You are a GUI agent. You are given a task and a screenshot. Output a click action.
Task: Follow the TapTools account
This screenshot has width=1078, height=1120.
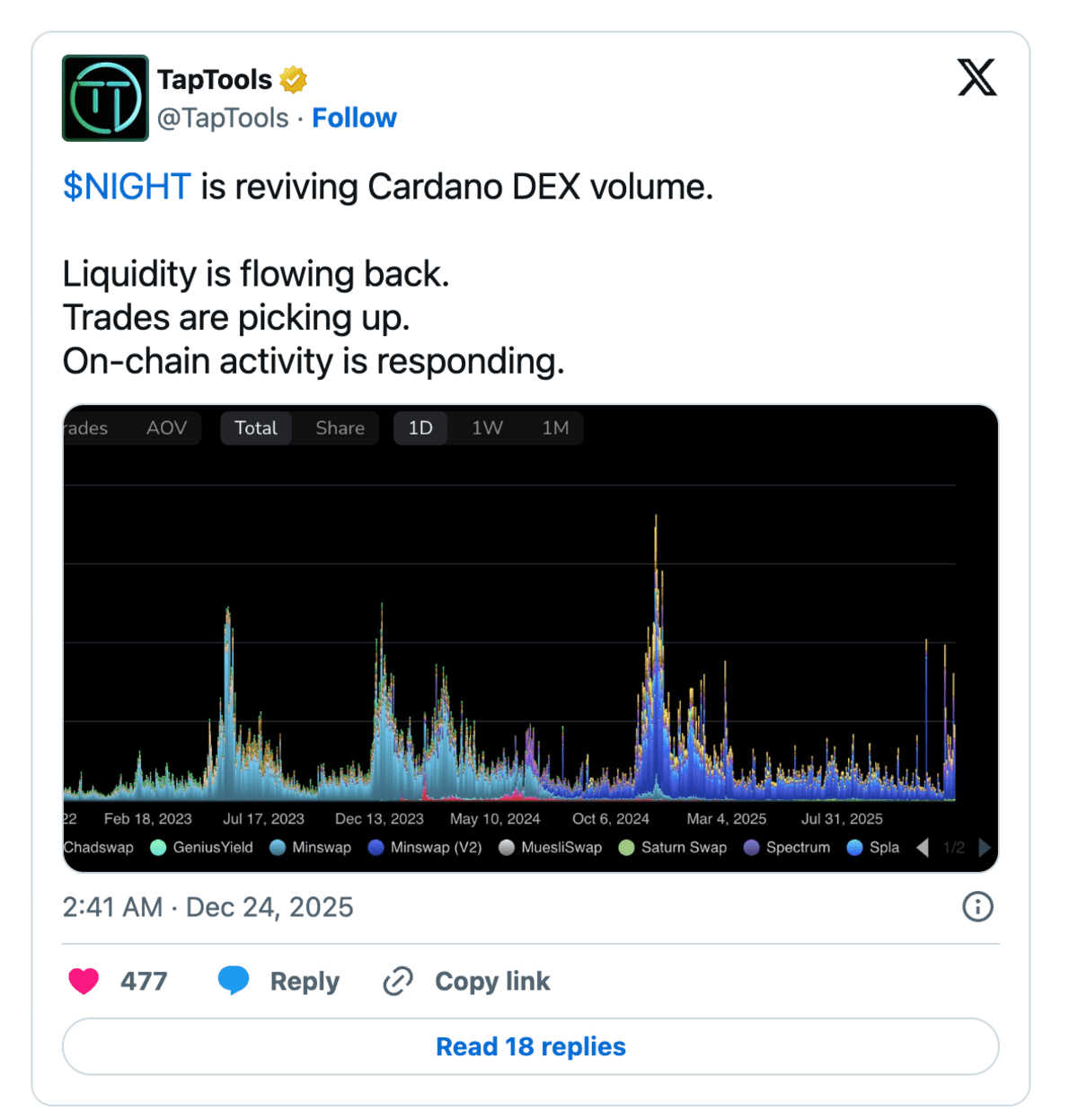(354, 118)
